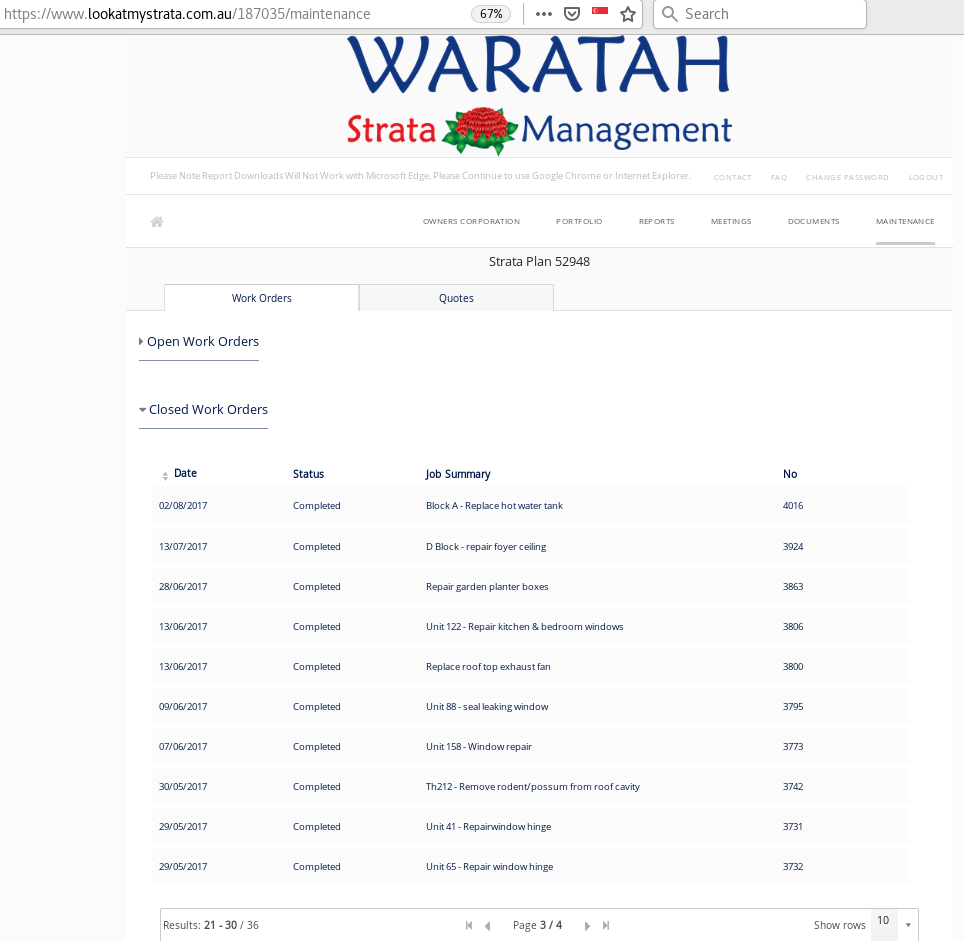
Task: Switch to the Quotes tab
Action: pyautogui.click(x=456, y=298)
